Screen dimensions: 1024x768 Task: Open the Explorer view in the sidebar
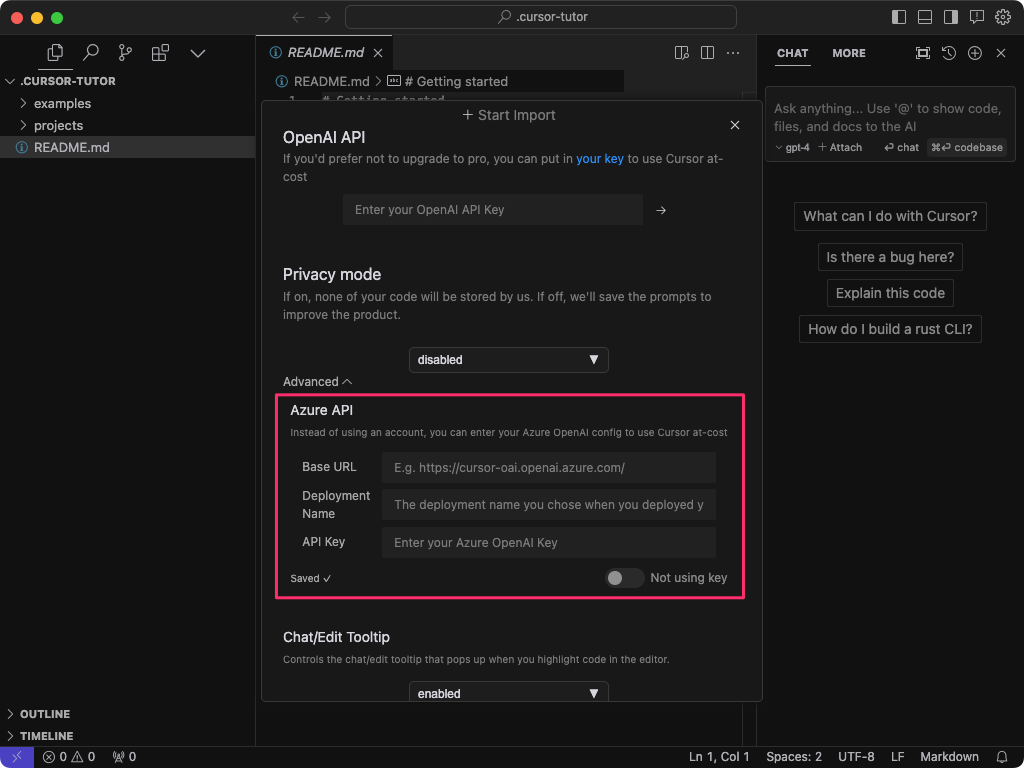pos(56,53)
